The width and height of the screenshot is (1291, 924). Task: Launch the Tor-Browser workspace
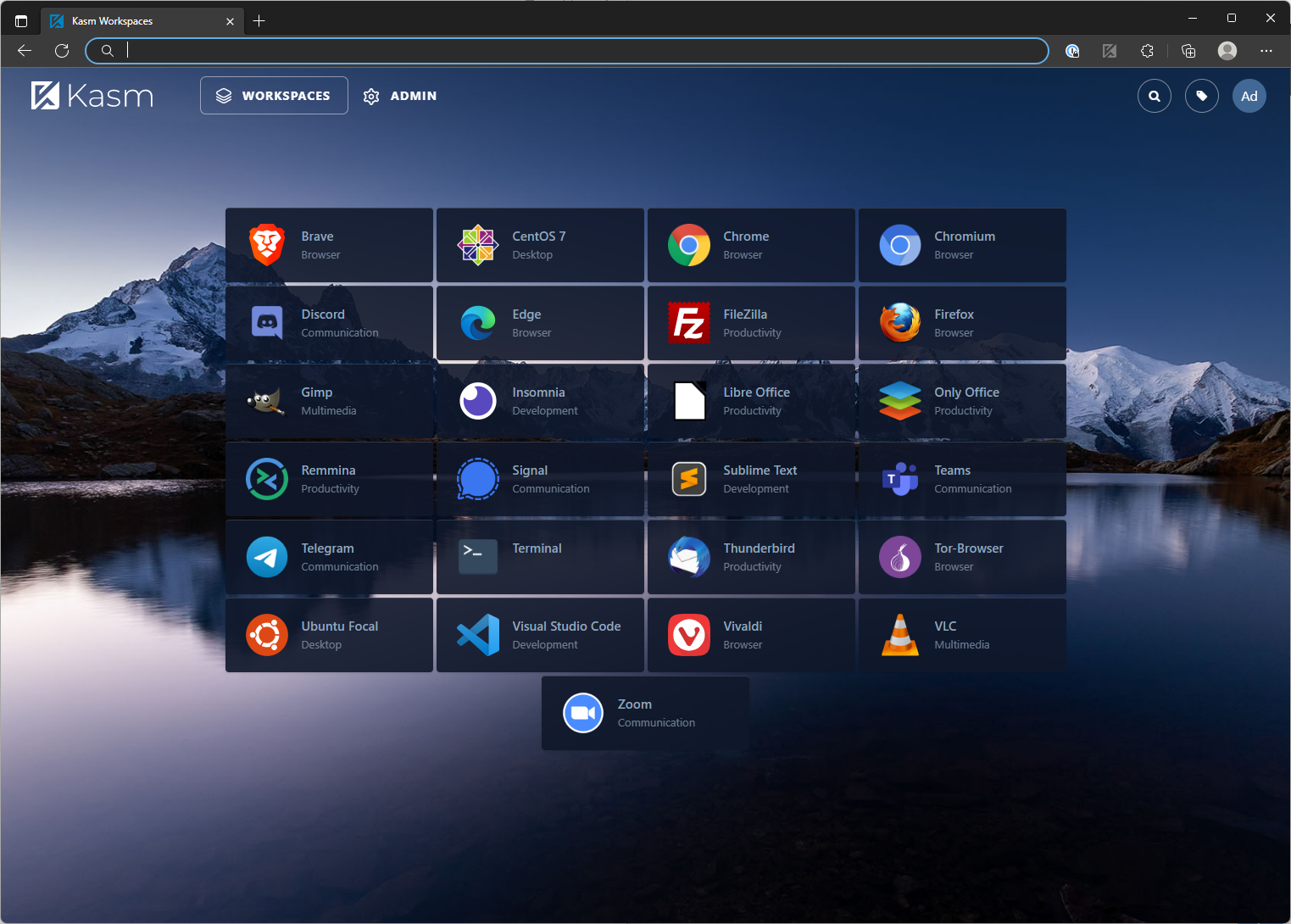(x=962, y=557)
